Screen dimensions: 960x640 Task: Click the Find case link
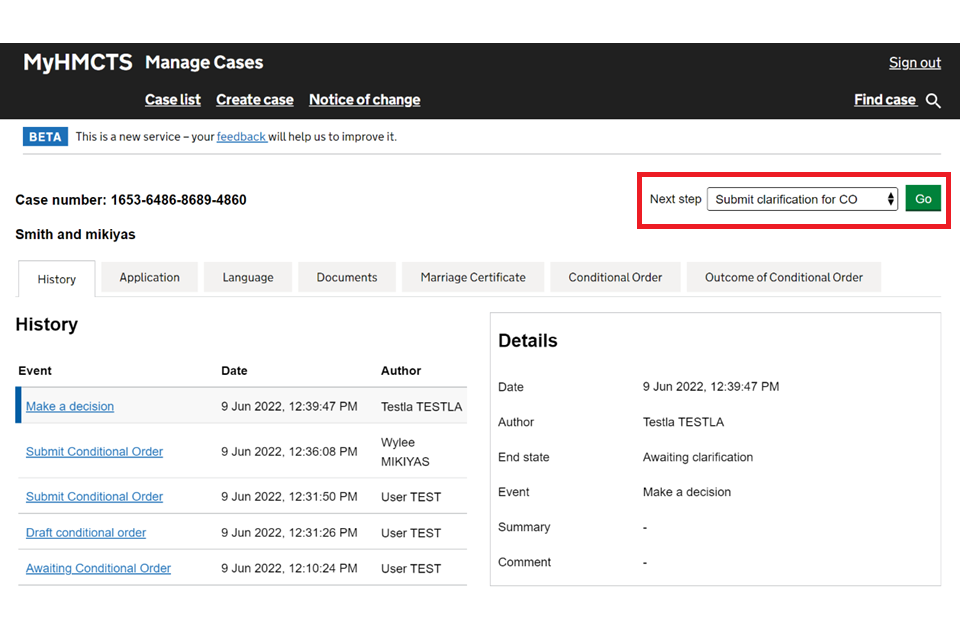[885, 100]
